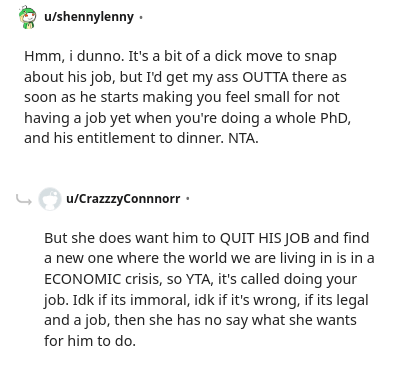This screenshot has height=376, width=400.
Task: Click the phrase "QUIT HIS JOB"
Action: [x=265, y=238]
